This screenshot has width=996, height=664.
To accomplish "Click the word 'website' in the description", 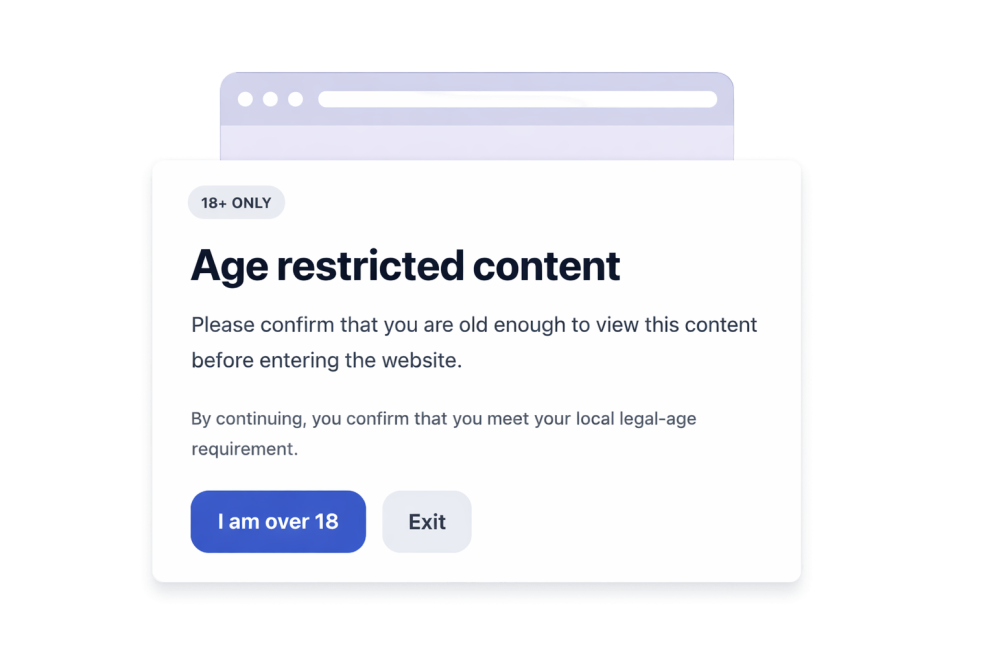I will pyautogui.click(x=420, y=360).
